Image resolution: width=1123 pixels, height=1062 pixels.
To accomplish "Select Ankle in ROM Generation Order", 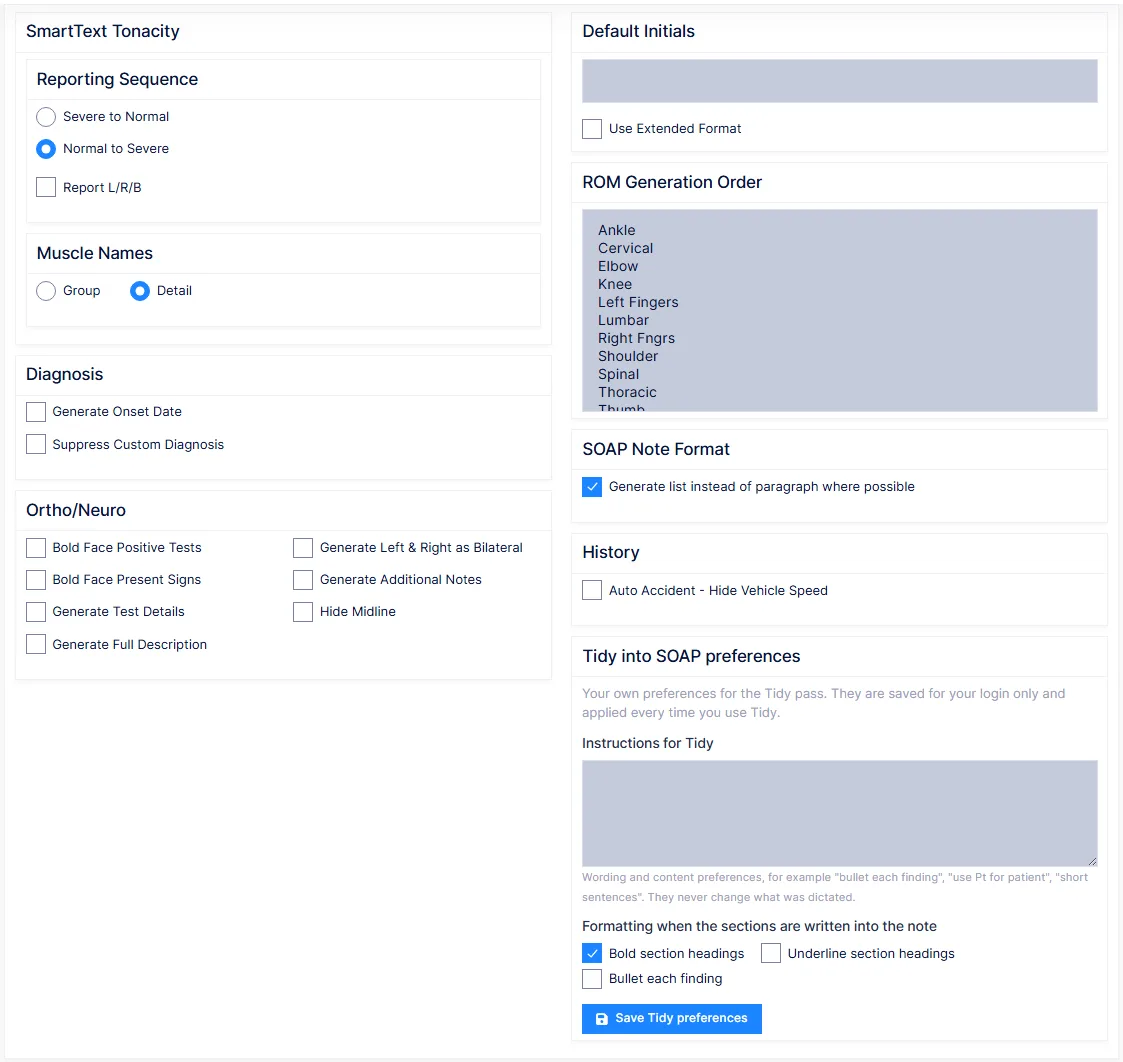I will 617,230.
